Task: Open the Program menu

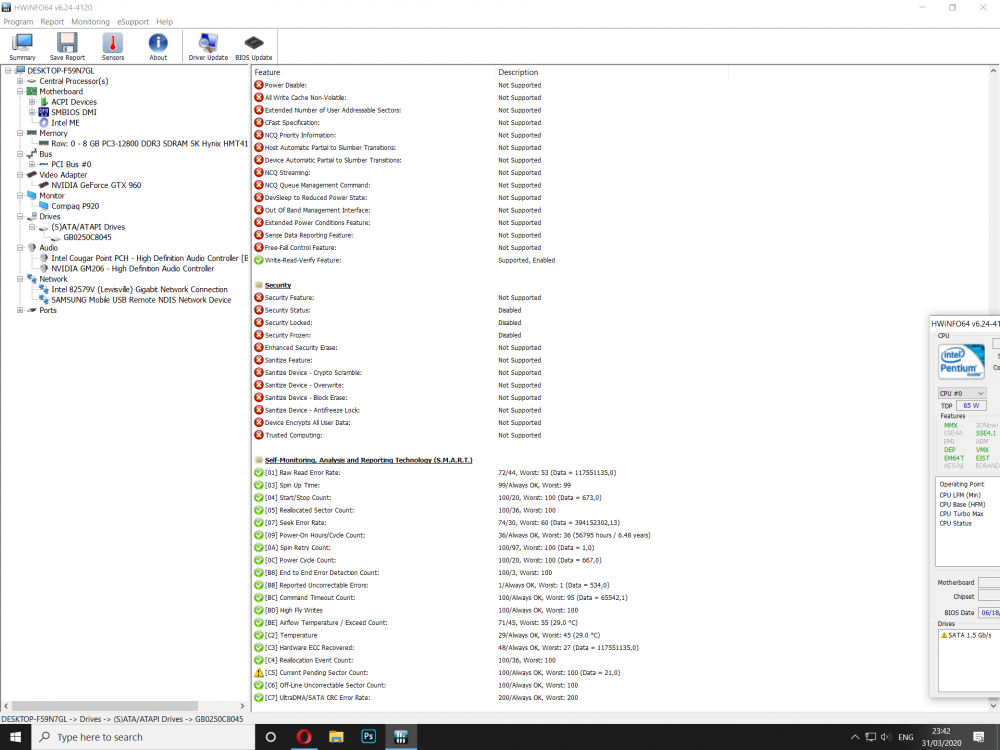Action: click(18, 22)
